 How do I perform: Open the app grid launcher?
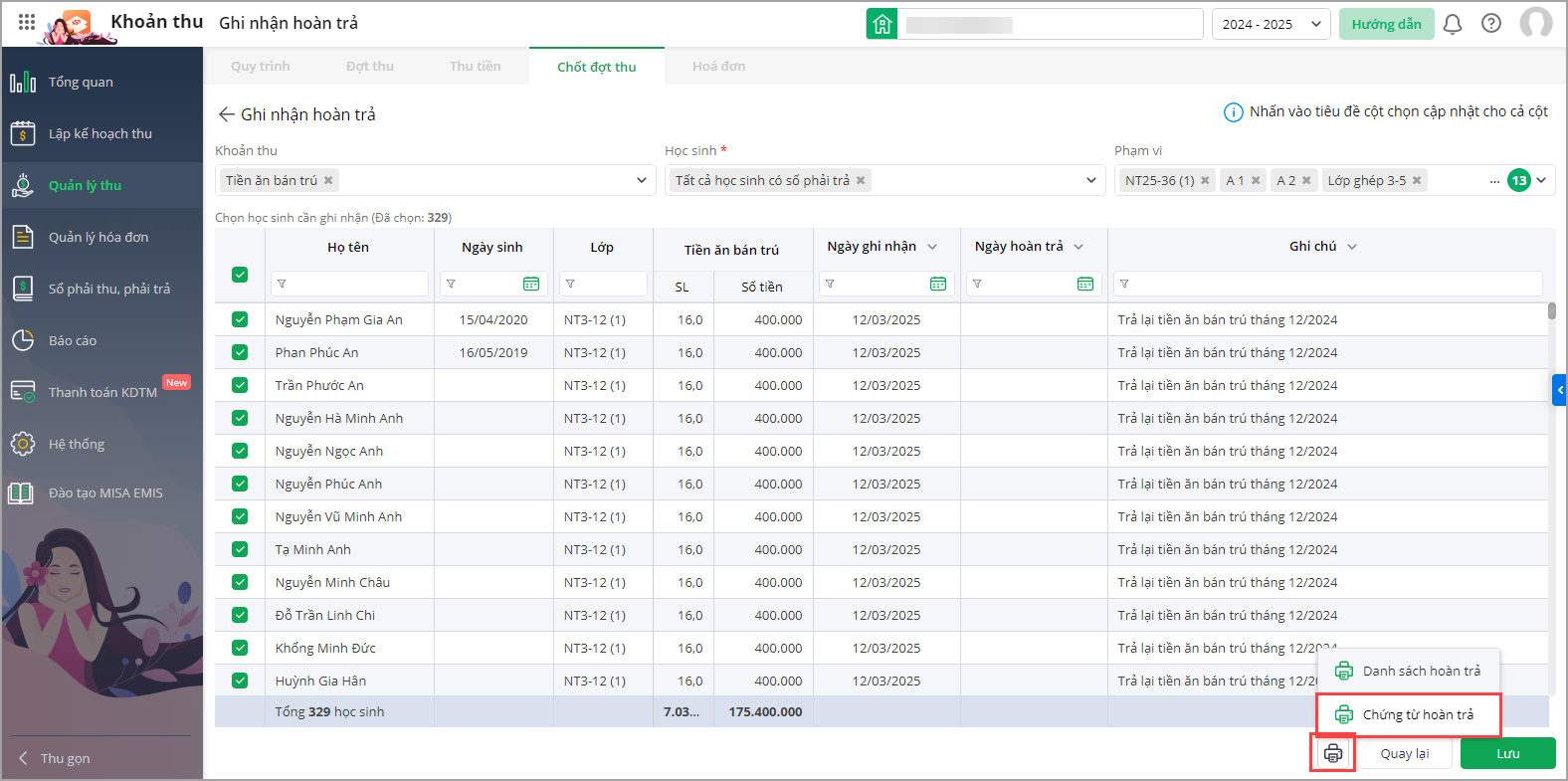(x=27, y=22)
